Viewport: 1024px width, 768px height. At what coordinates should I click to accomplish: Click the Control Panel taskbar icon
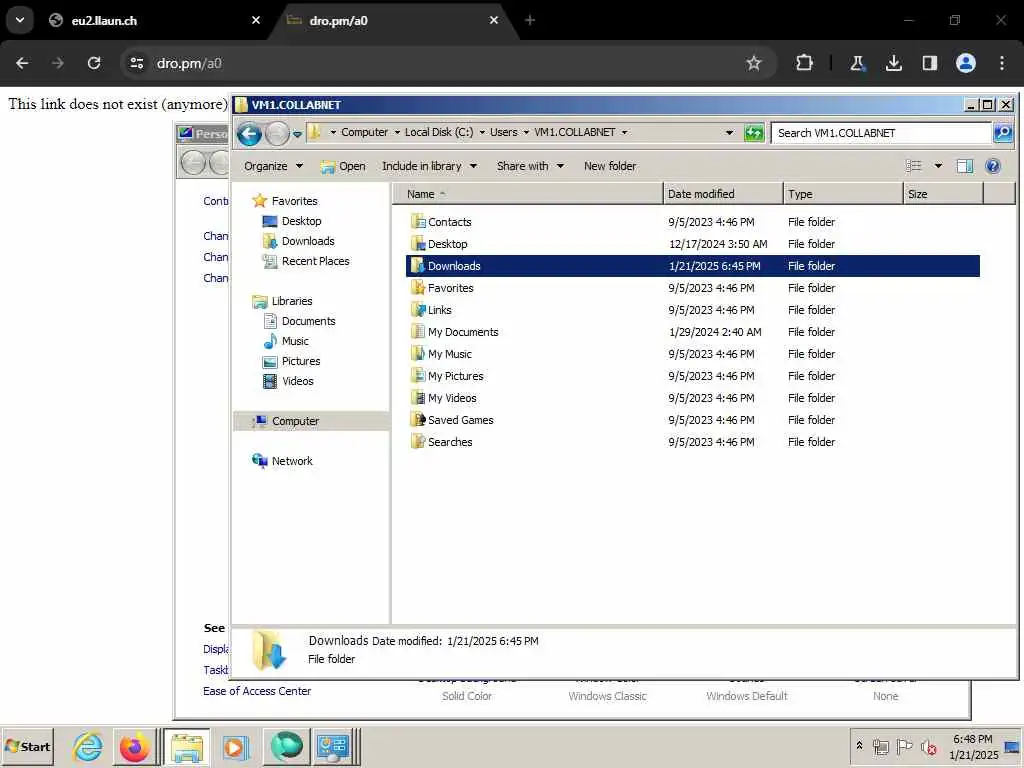click(333, 746)
